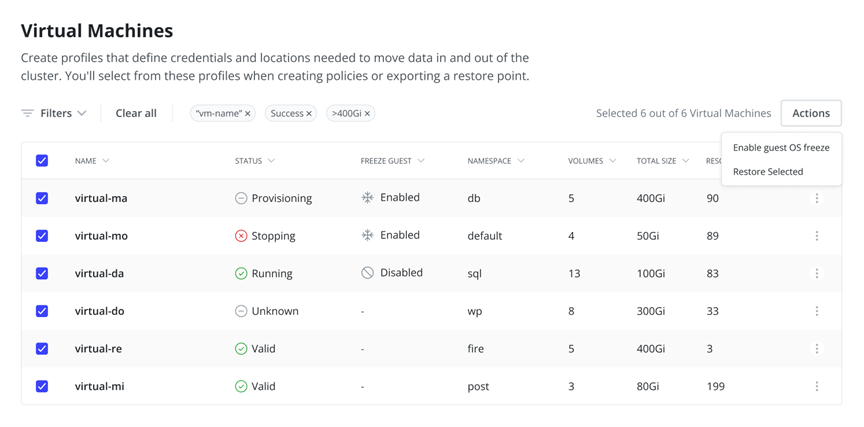The width and height of the screenshot is (864, 427).
Task: Click the filter lines icon
Action: tap(28, 113)
